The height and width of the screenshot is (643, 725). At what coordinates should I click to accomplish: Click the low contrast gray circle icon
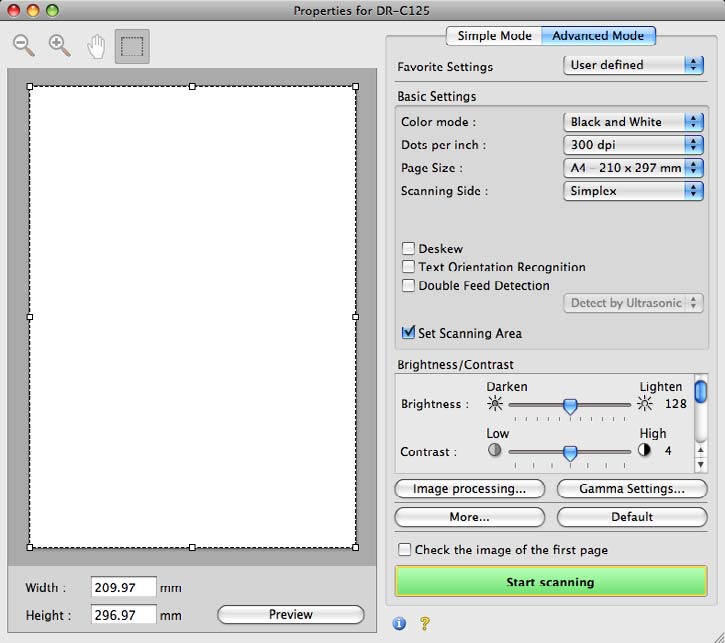pyautogui.click(x=495, y=450)
